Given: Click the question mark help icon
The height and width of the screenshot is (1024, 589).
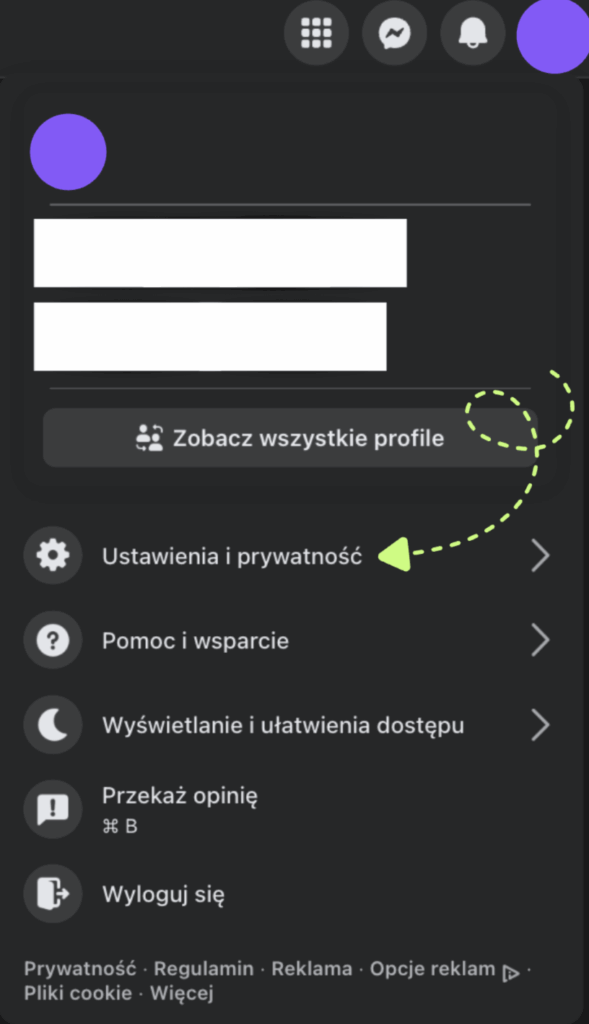Looking at the screenshot, I should point(53,640).
